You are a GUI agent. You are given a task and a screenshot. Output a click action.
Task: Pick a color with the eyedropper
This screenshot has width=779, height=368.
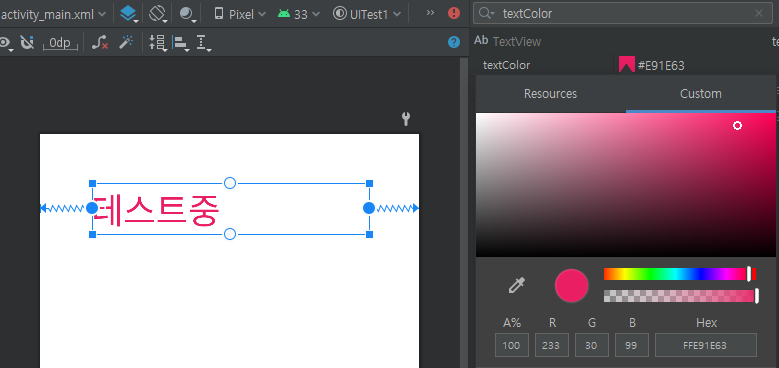click(517, 286)
